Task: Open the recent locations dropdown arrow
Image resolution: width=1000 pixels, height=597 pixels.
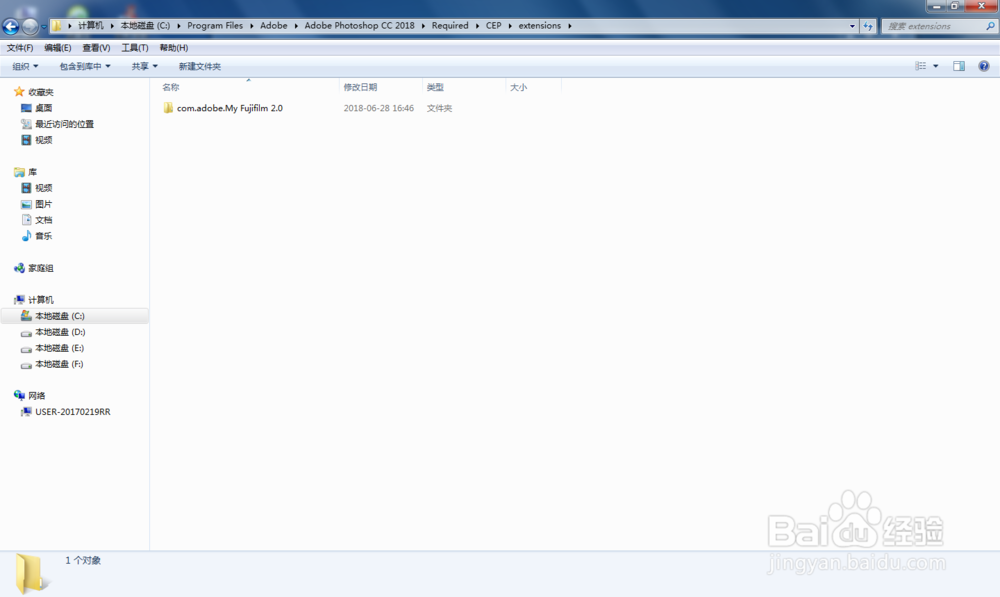Action: pyautogui.click(x=43, y=27)
